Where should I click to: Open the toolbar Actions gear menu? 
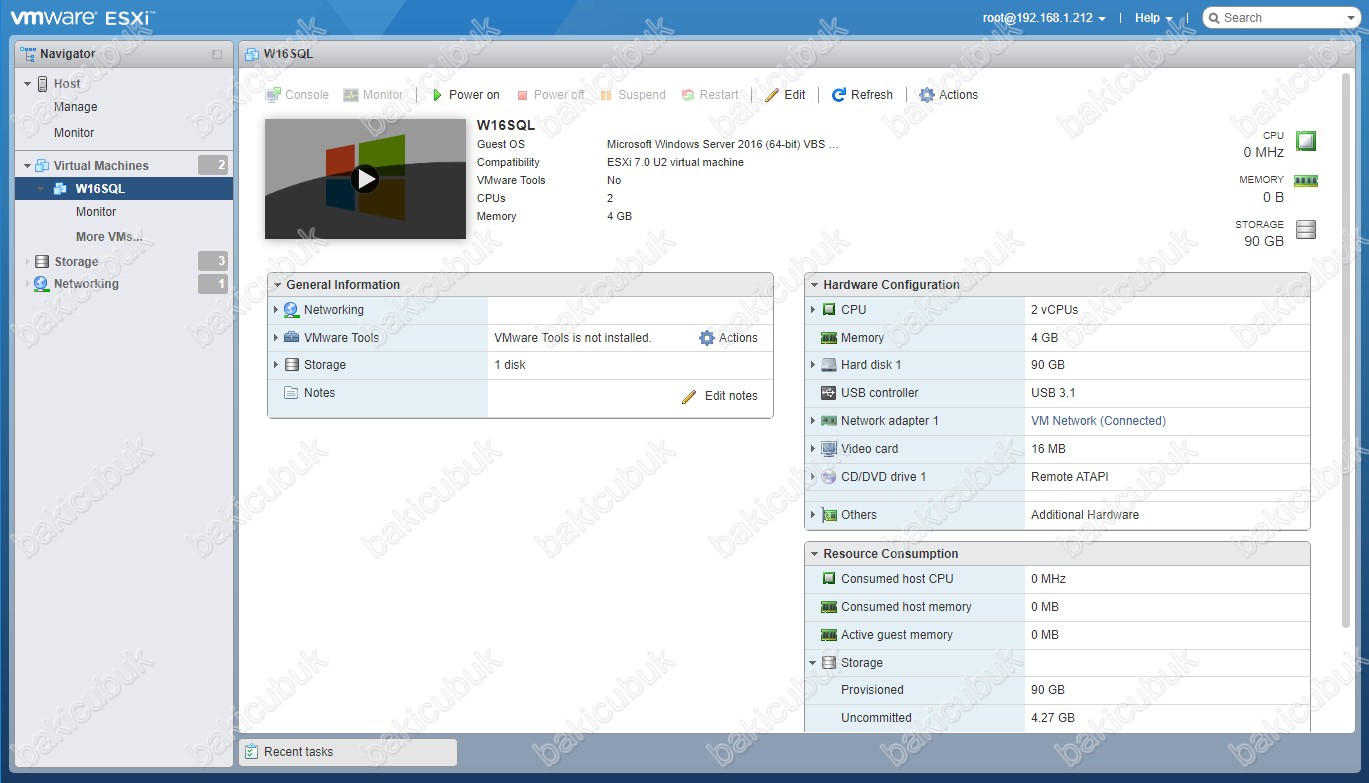click(948, 95)
